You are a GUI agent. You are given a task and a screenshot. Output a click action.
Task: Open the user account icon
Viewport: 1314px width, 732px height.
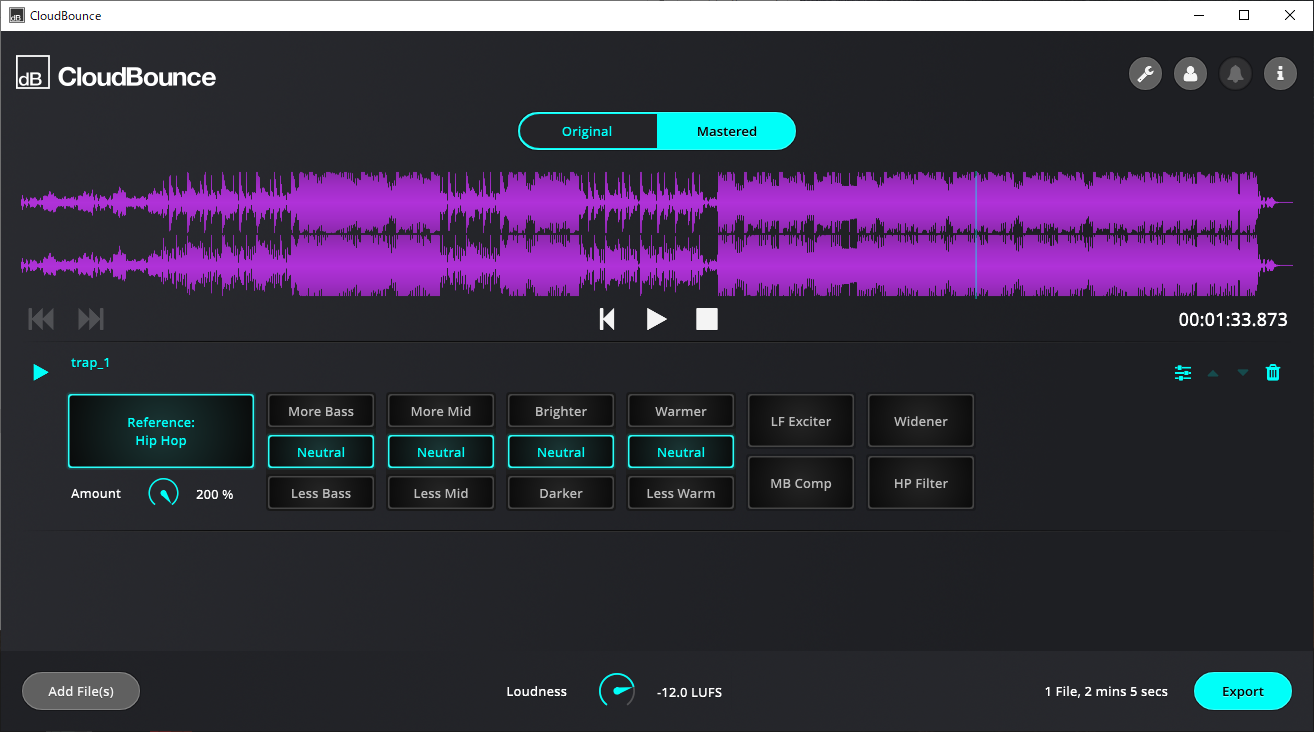pyautogui.click(x=1190, y=74)
